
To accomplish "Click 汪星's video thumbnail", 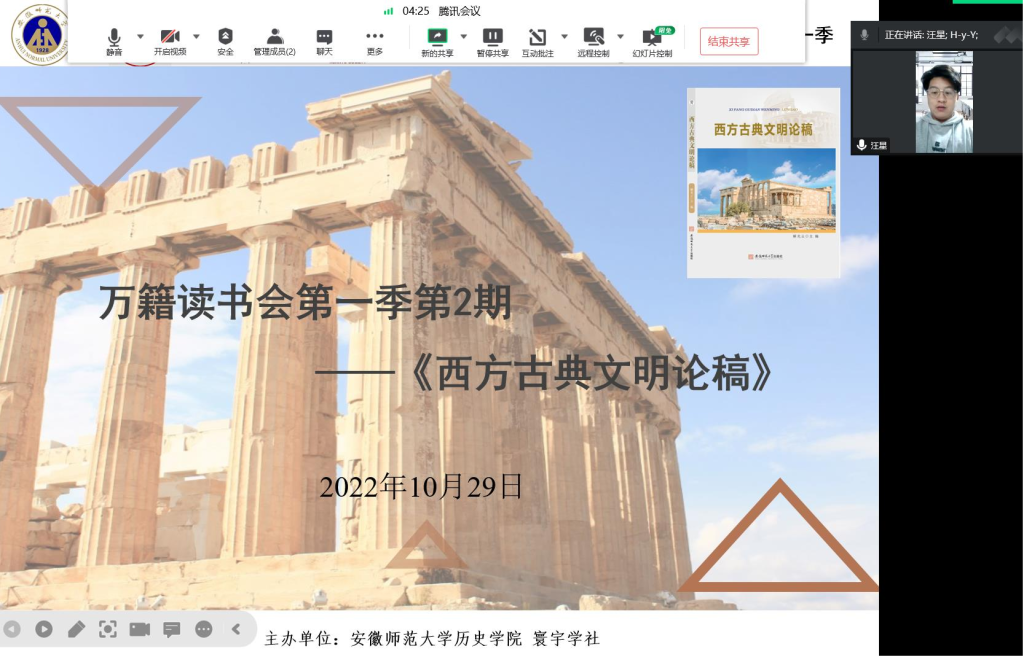I will [943, 101].
